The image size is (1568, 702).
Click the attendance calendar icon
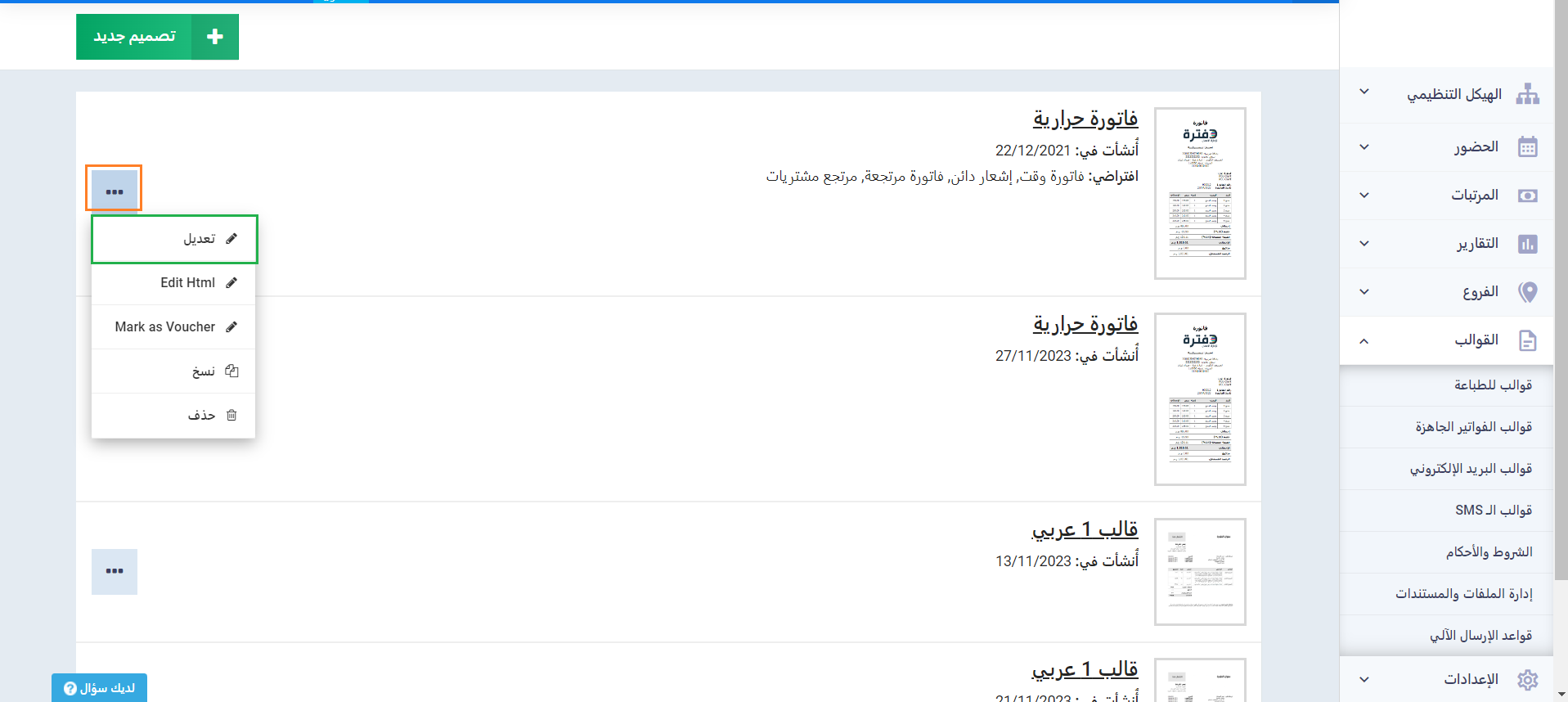tap(1527, 146)
